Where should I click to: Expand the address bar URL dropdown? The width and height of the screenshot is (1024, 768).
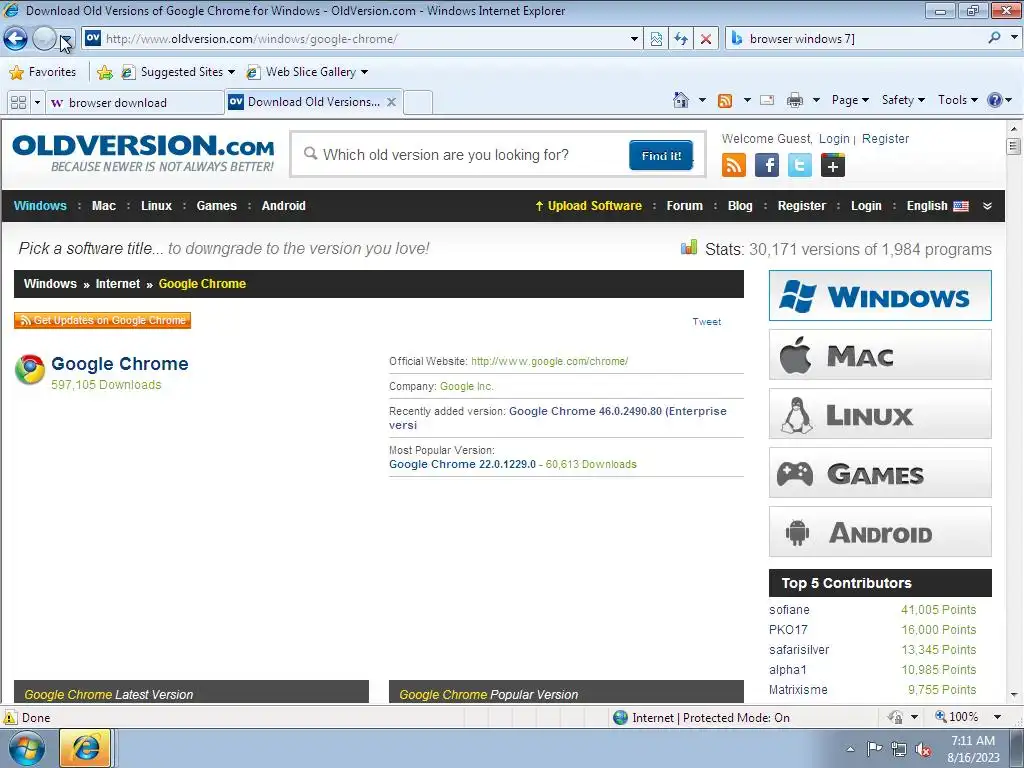click(x=633, y=39)
